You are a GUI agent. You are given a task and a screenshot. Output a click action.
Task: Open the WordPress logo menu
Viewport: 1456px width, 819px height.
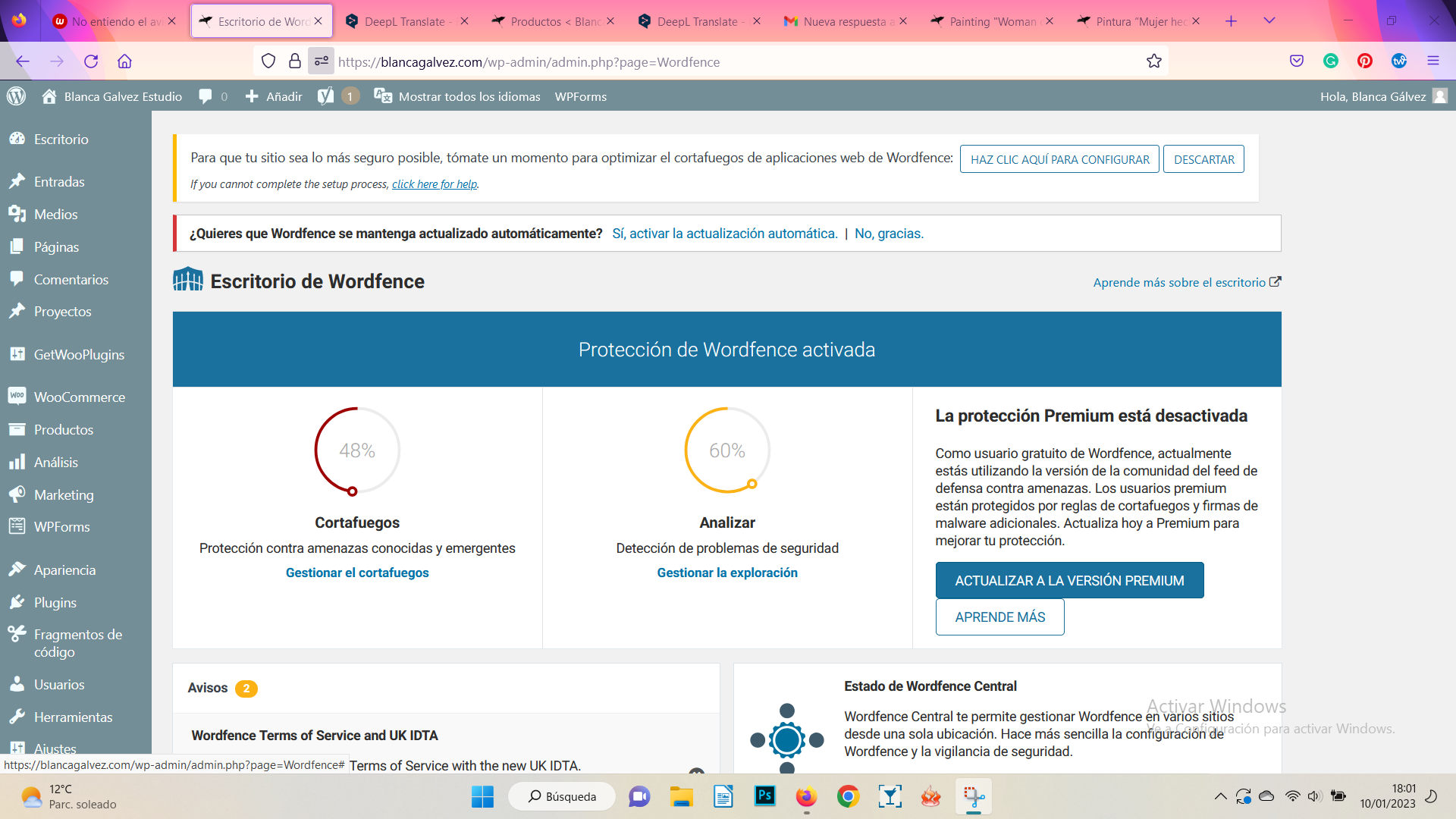click(x=16, y=96)
